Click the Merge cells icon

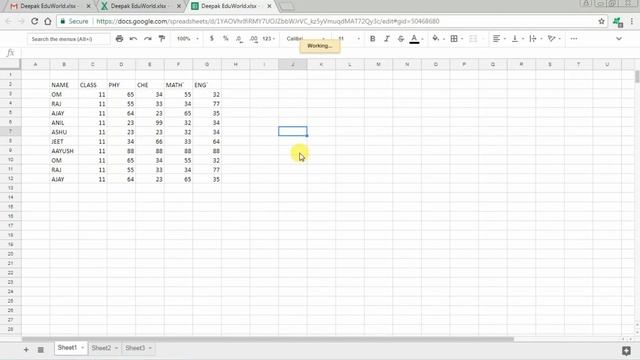pos(473,38)
